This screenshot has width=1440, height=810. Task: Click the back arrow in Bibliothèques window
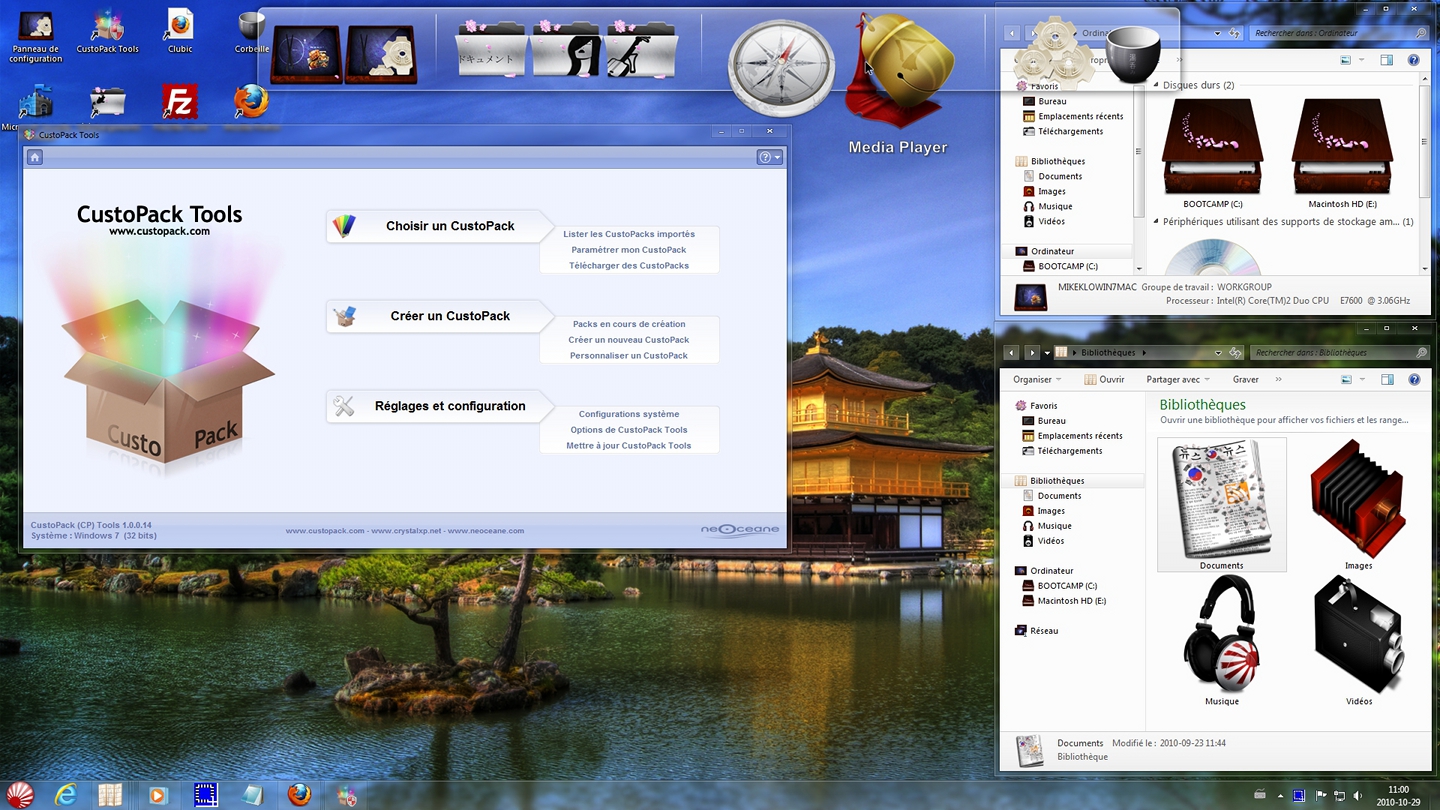click(1011, 353)
